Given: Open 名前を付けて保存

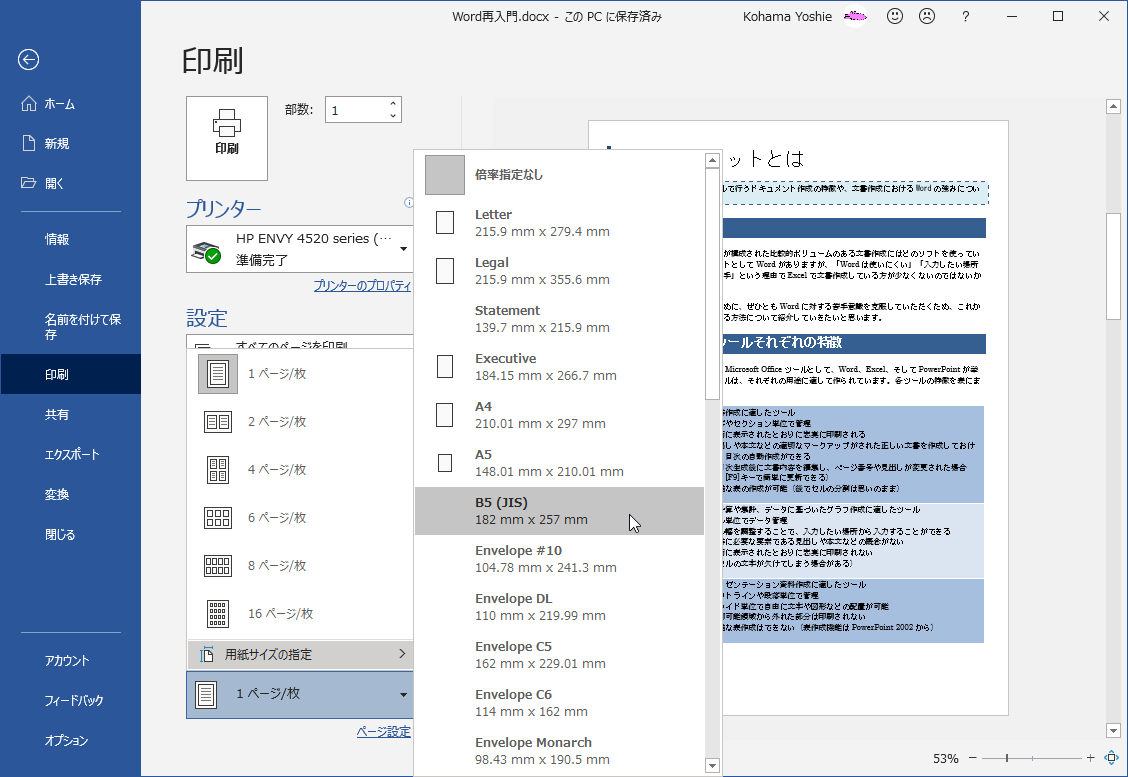Looking at the screenshot, I should pyautogui.click(x=70, y=326).
